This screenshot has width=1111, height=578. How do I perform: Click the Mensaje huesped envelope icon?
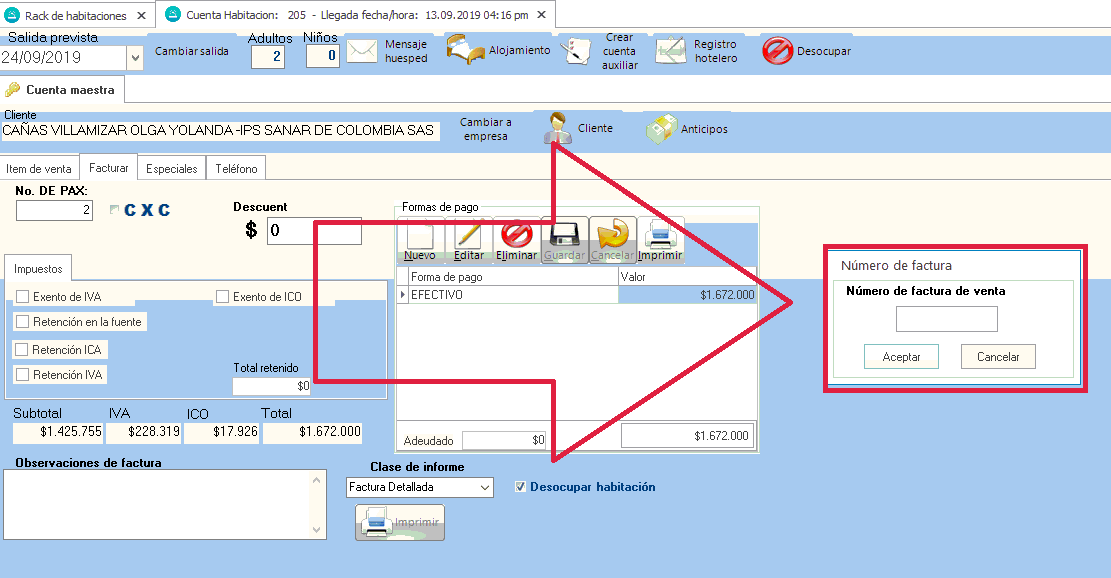361,51
